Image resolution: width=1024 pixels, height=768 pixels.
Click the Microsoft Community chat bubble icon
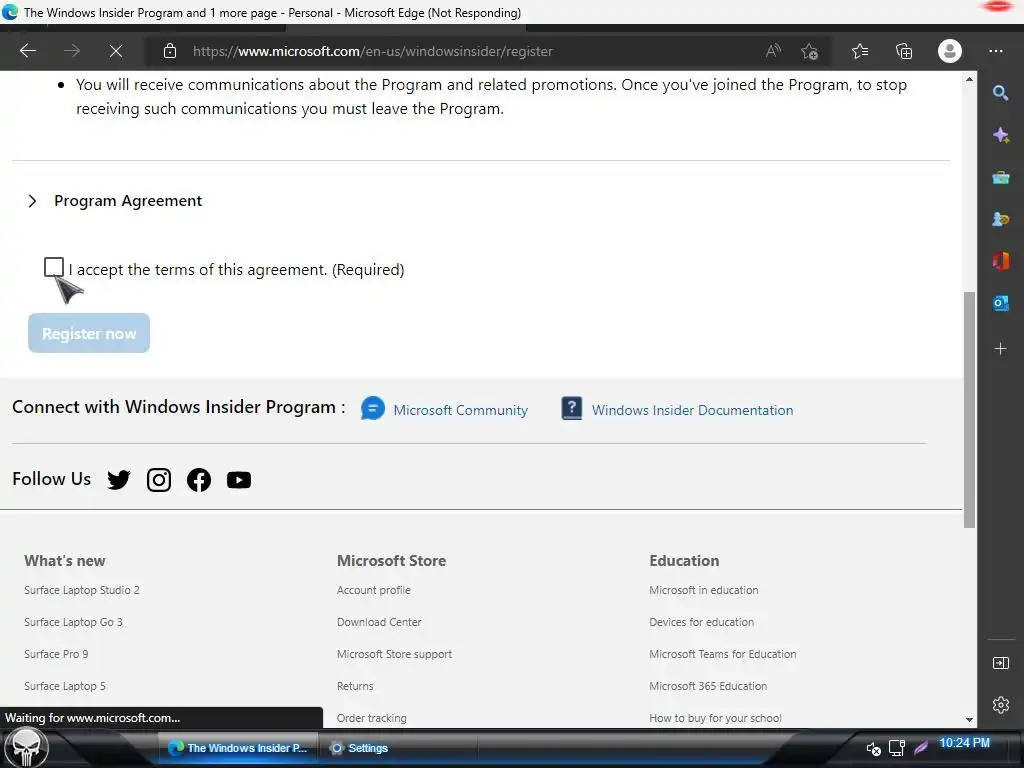click(373, 409)
